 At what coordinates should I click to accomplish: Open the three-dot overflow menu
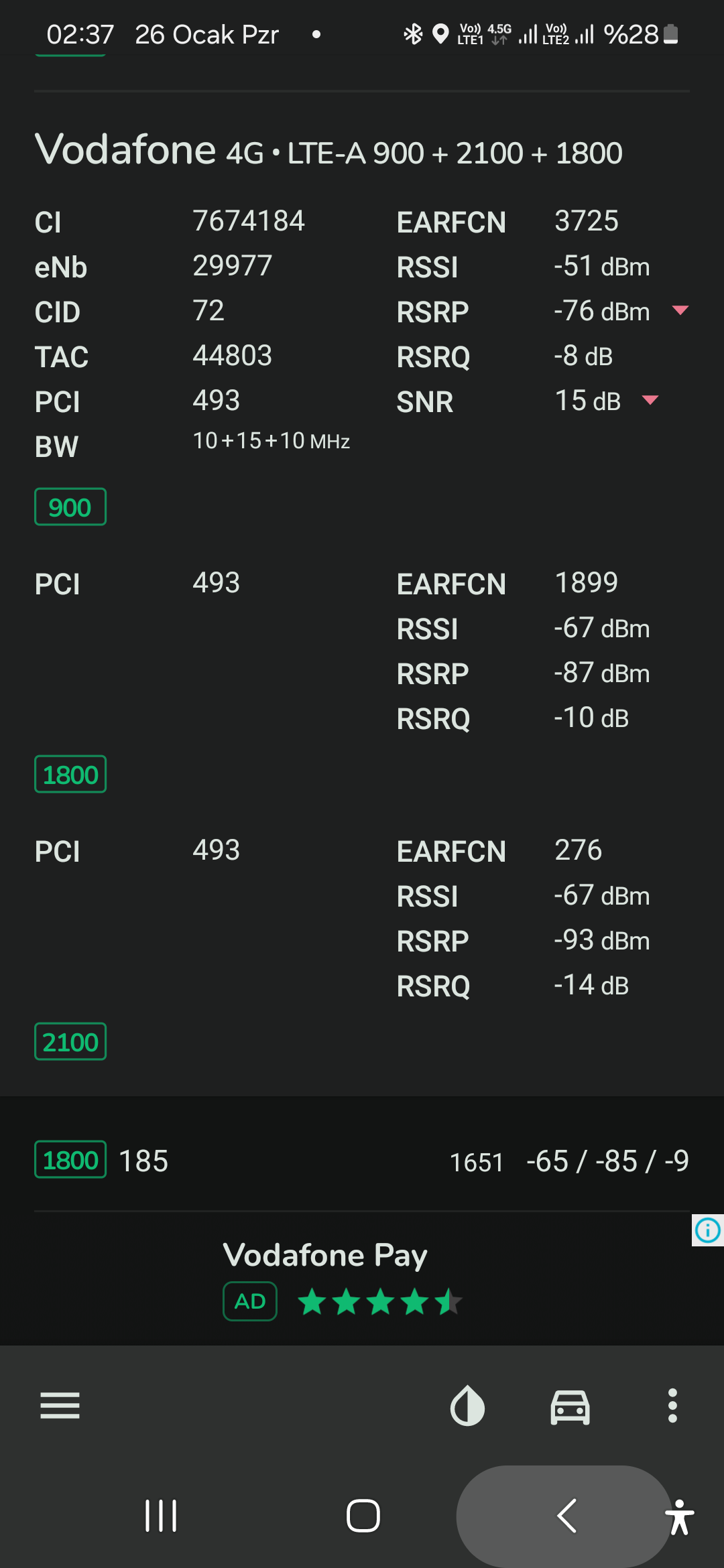672,1405
